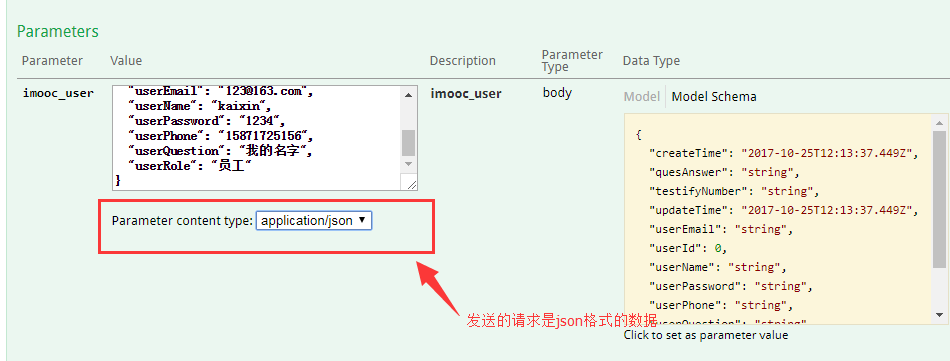Click the Data Type column header

tap(651, 61)
